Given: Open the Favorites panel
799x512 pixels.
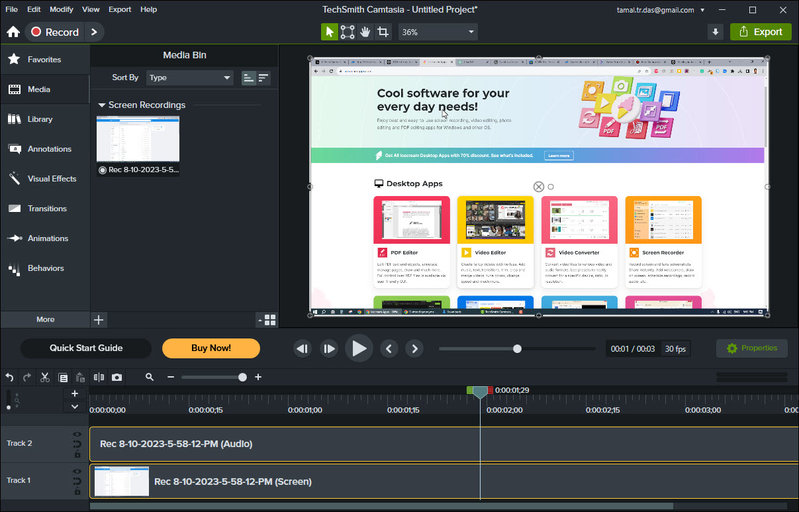Looking at the screenshot, I should tap(45, 60).
